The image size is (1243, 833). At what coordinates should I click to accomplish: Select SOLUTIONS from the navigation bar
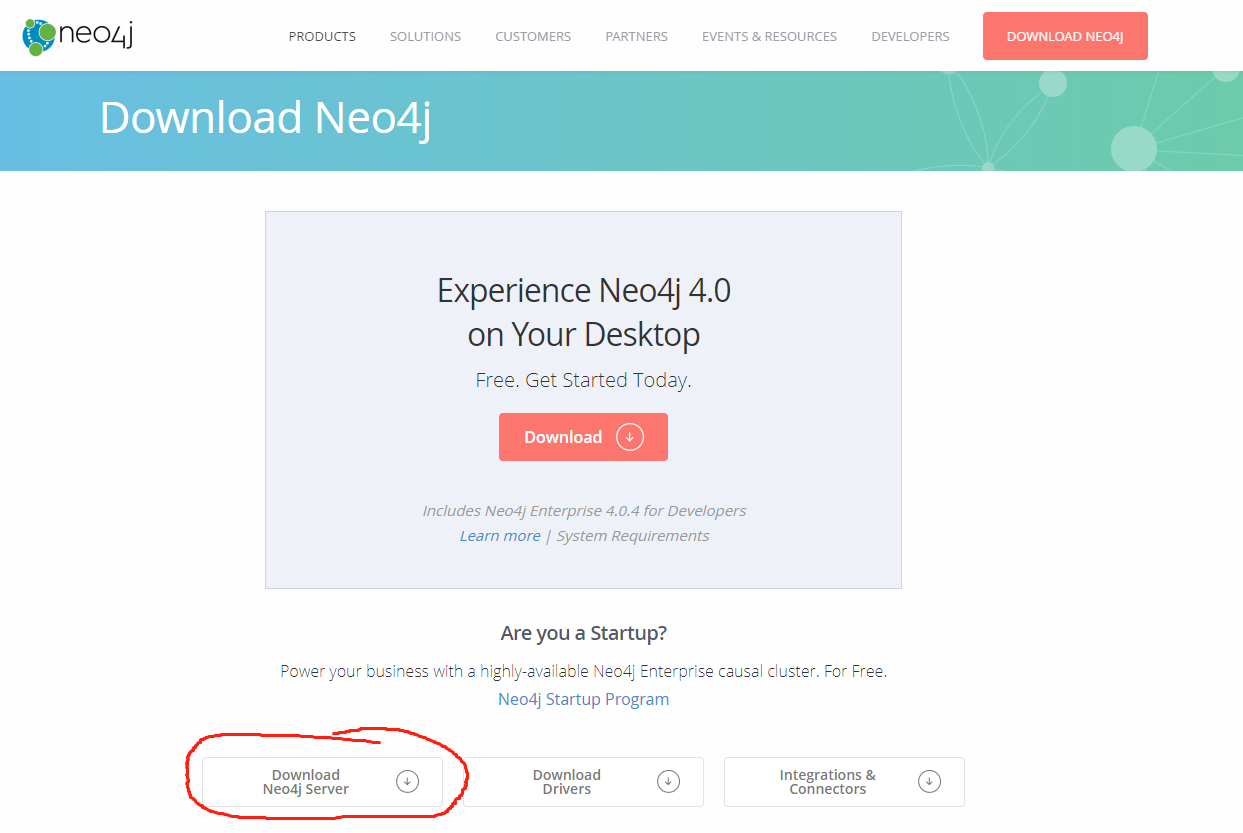425,36
